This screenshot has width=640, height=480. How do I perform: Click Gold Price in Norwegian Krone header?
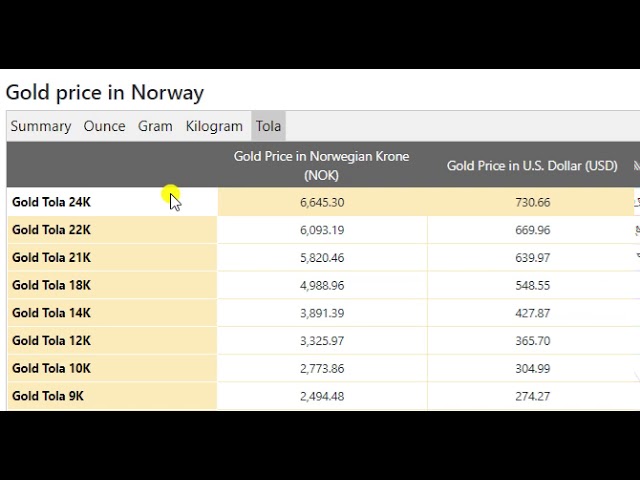tap(321, 165)
